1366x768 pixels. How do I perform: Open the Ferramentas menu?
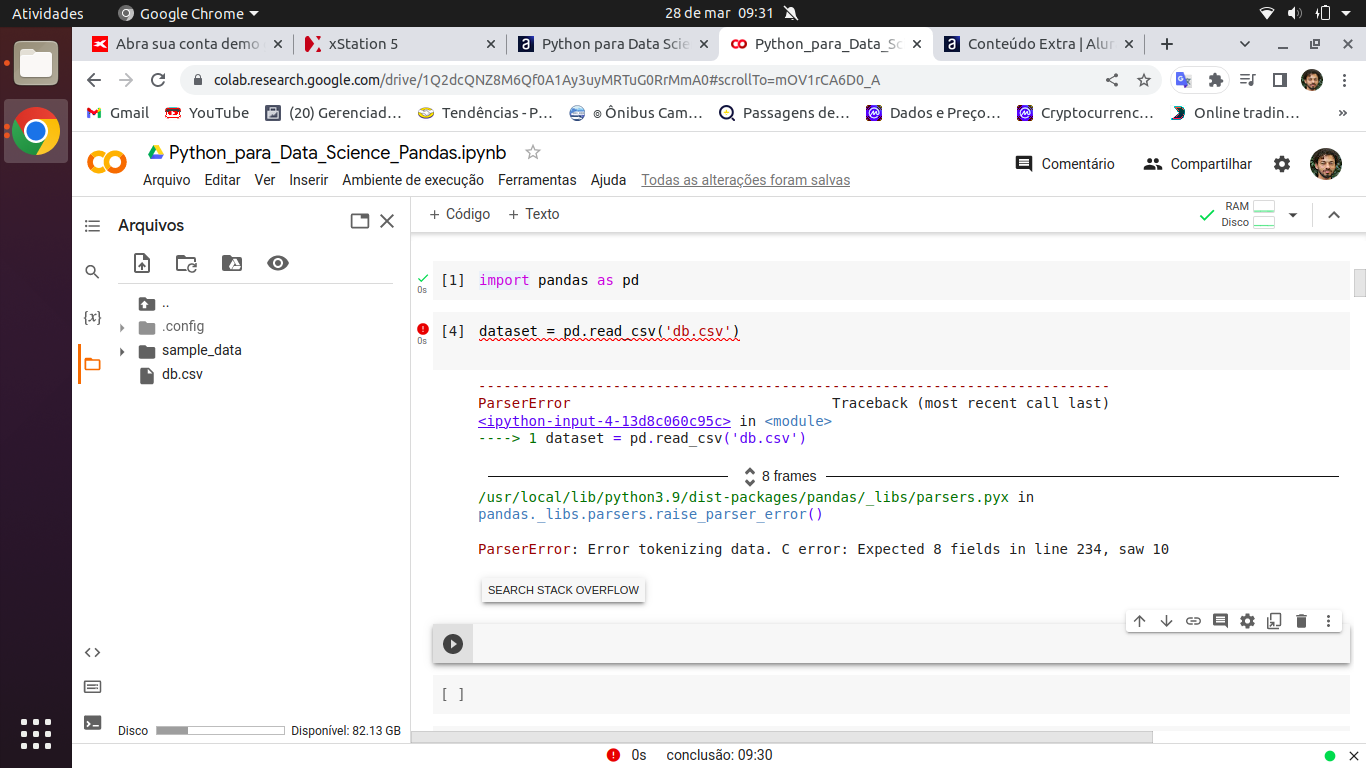[x=537, y=180]
